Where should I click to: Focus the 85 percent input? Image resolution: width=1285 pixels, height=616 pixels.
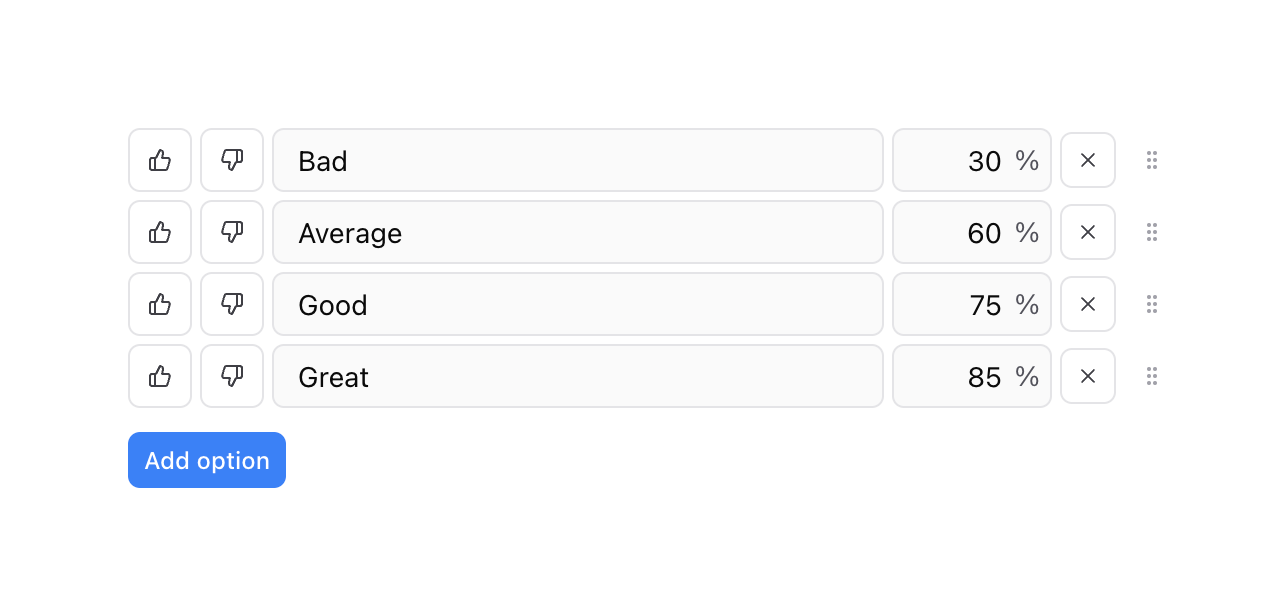tap(960, 376)
